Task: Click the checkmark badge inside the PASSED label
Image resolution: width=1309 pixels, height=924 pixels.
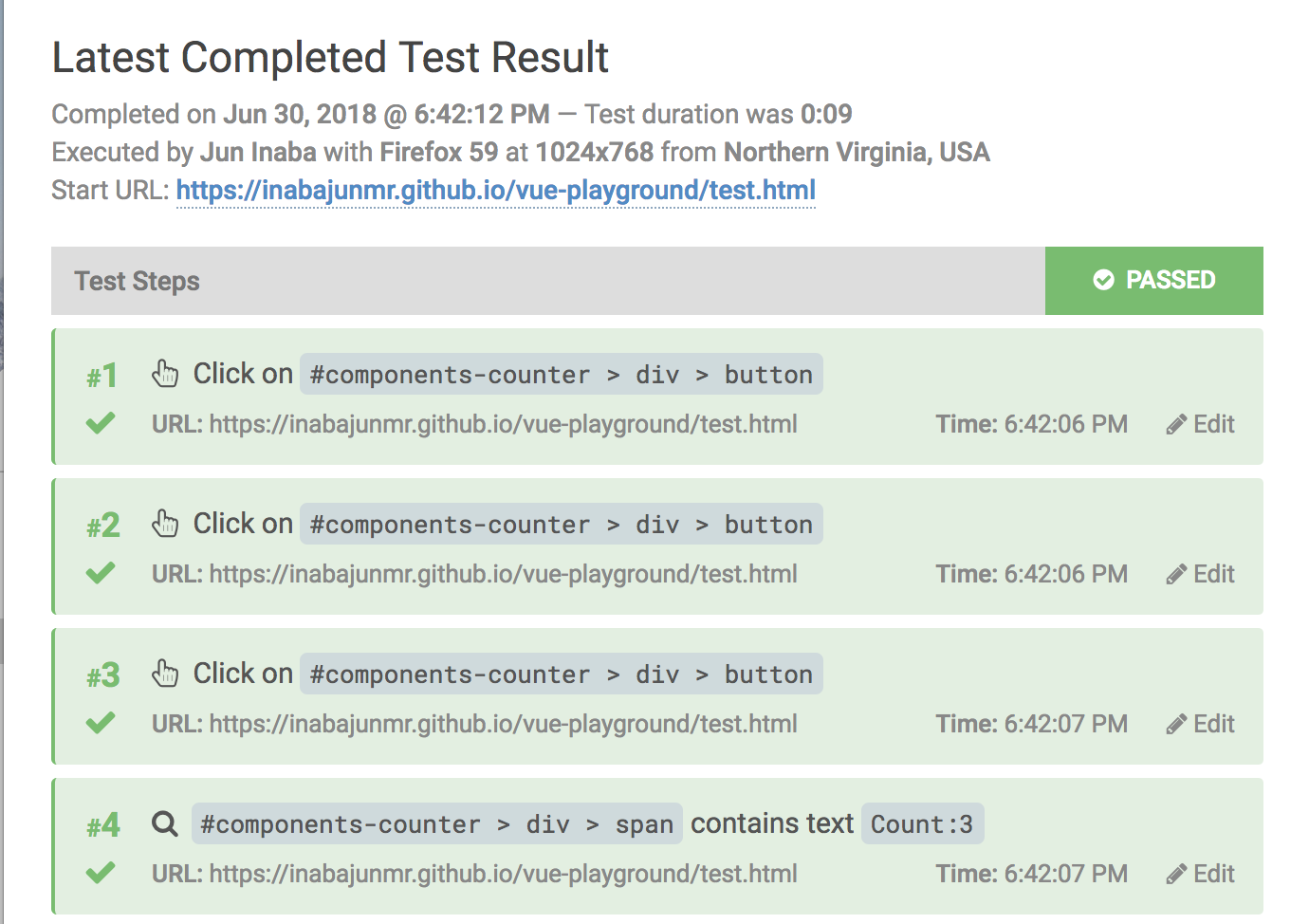Action: tap(1102, 280)
